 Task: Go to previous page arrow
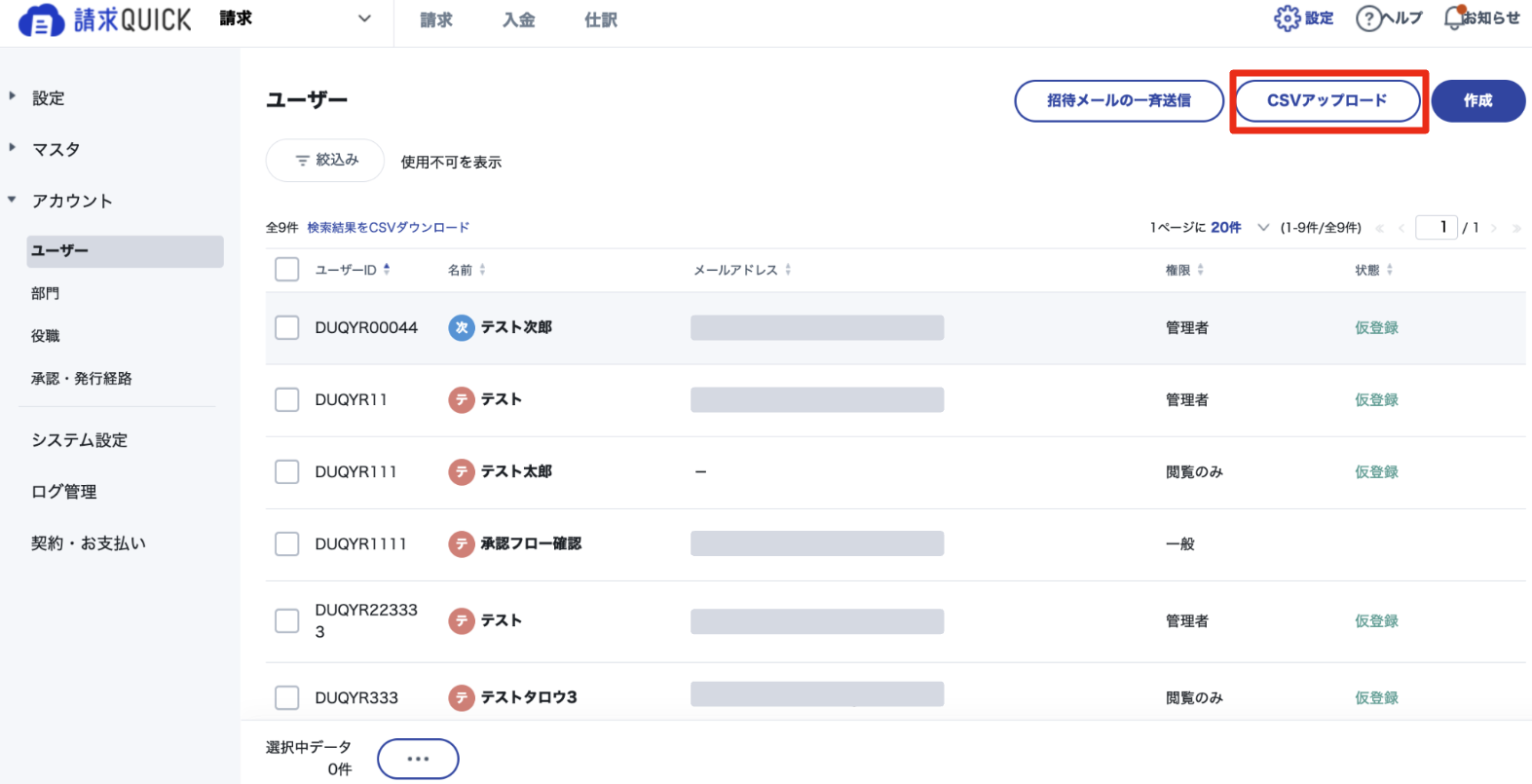[1401, 228]
